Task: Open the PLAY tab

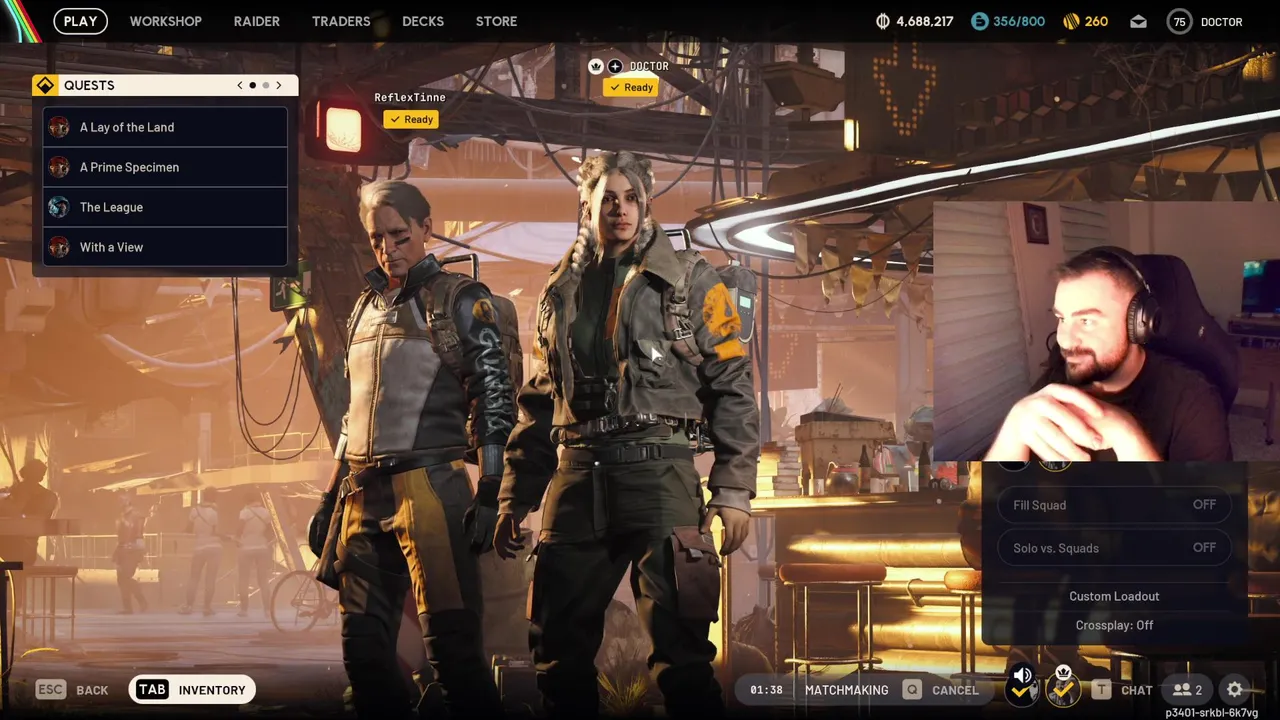Action: pos(81,21)
